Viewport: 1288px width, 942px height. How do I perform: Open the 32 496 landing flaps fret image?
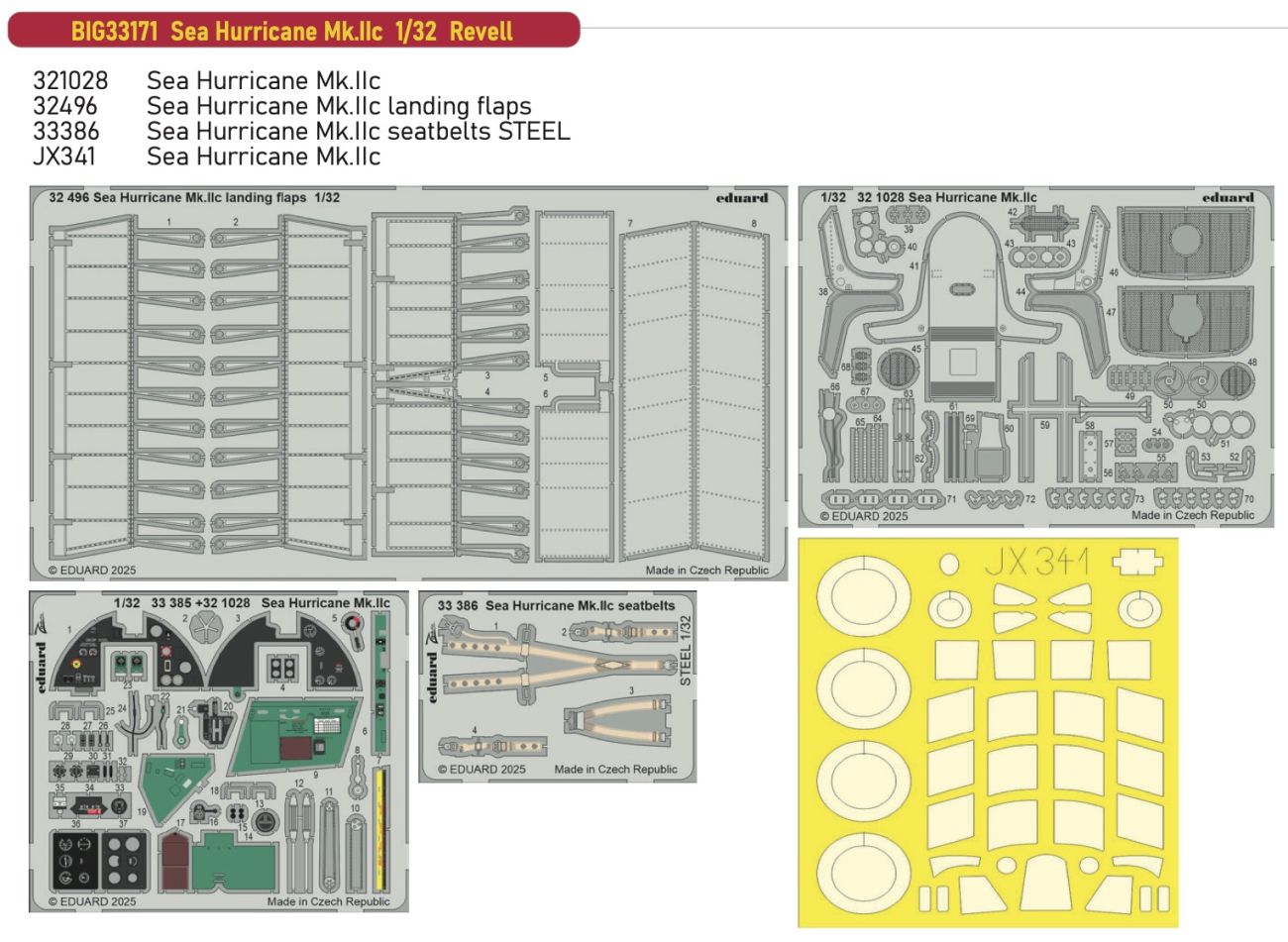tap(407, 381)
